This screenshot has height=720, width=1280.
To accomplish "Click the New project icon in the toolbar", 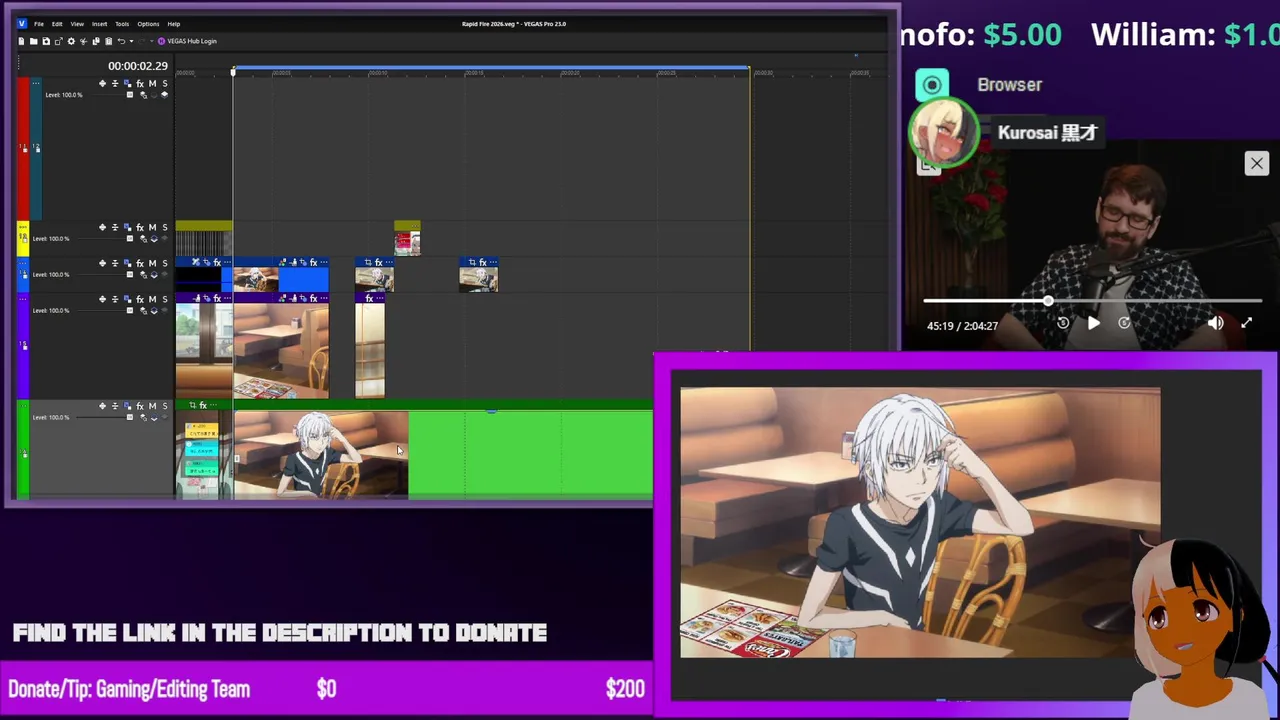I will point(21,41).
